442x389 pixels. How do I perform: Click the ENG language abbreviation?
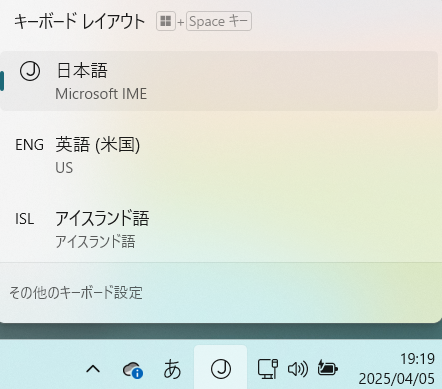29,145
